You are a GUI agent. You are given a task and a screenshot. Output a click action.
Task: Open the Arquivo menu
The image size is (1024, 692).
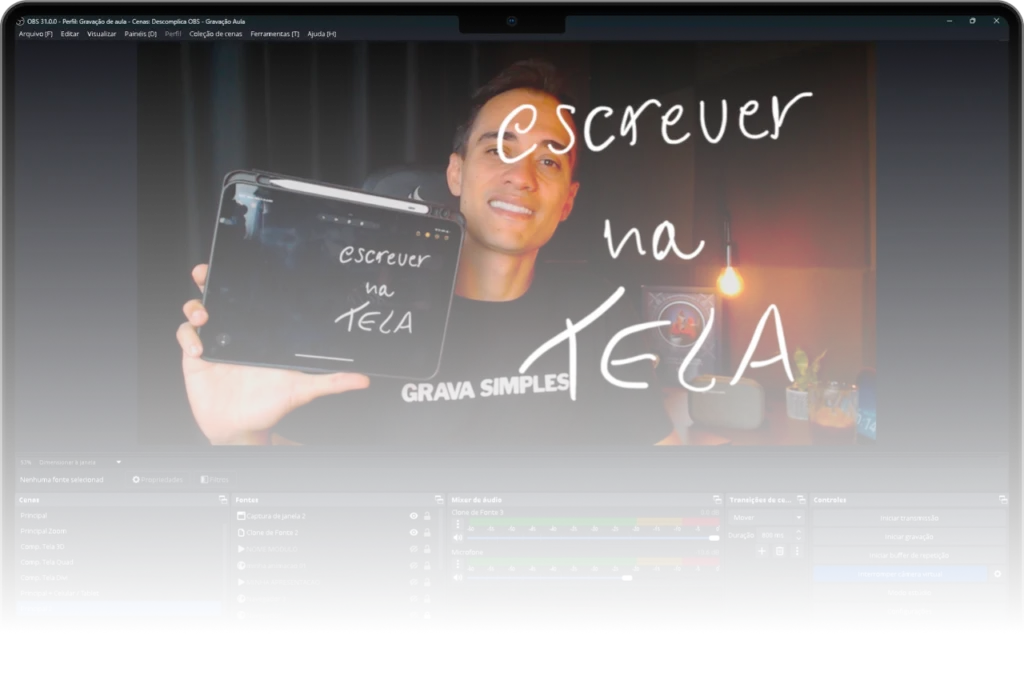coord(35,34)
